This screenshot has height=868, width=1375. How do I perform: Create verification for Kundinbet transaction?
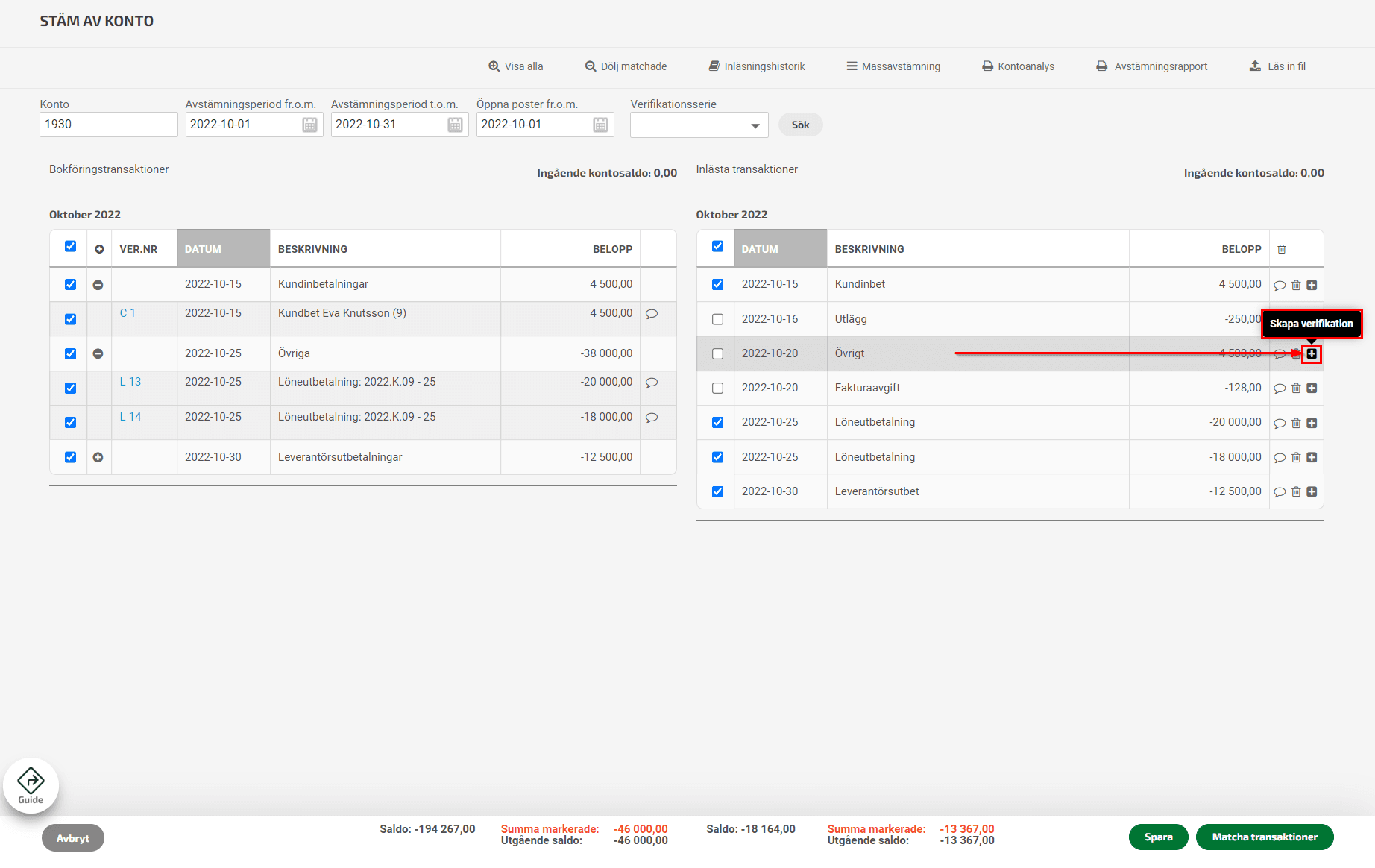[x=1312, y=285]
